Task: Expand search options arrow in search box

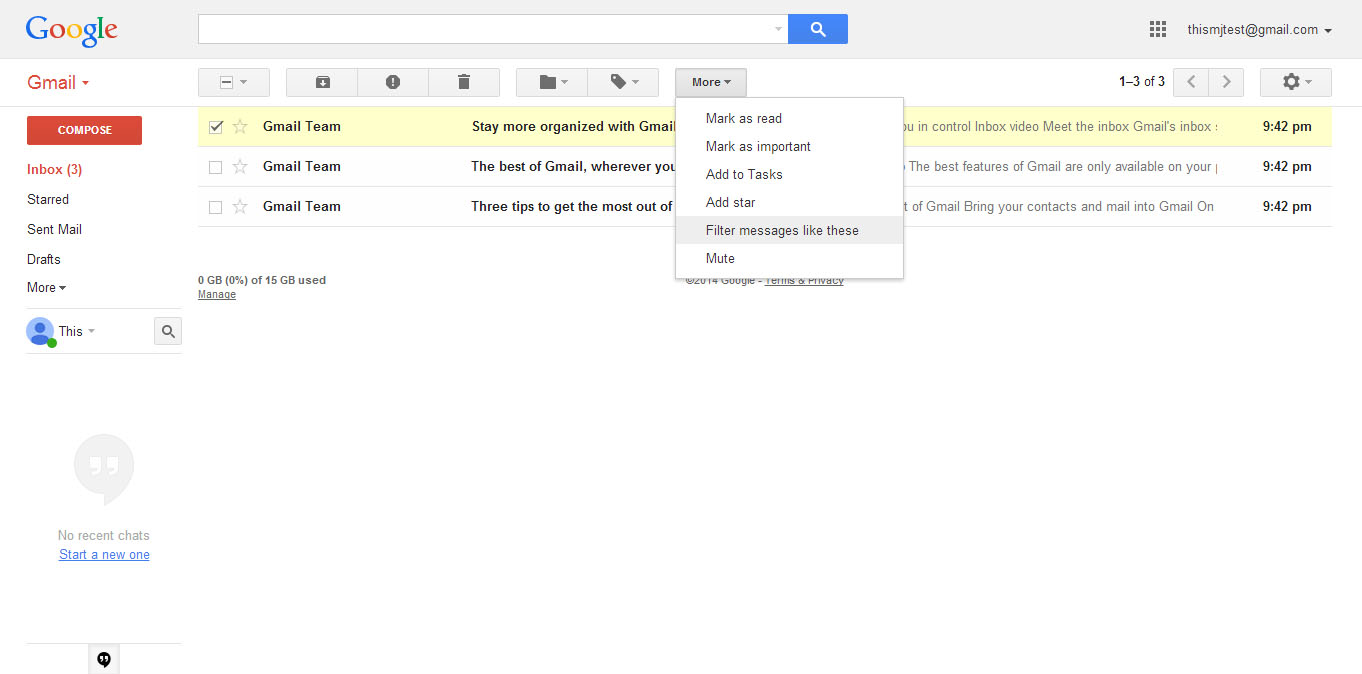Action: tap(779, 29)
